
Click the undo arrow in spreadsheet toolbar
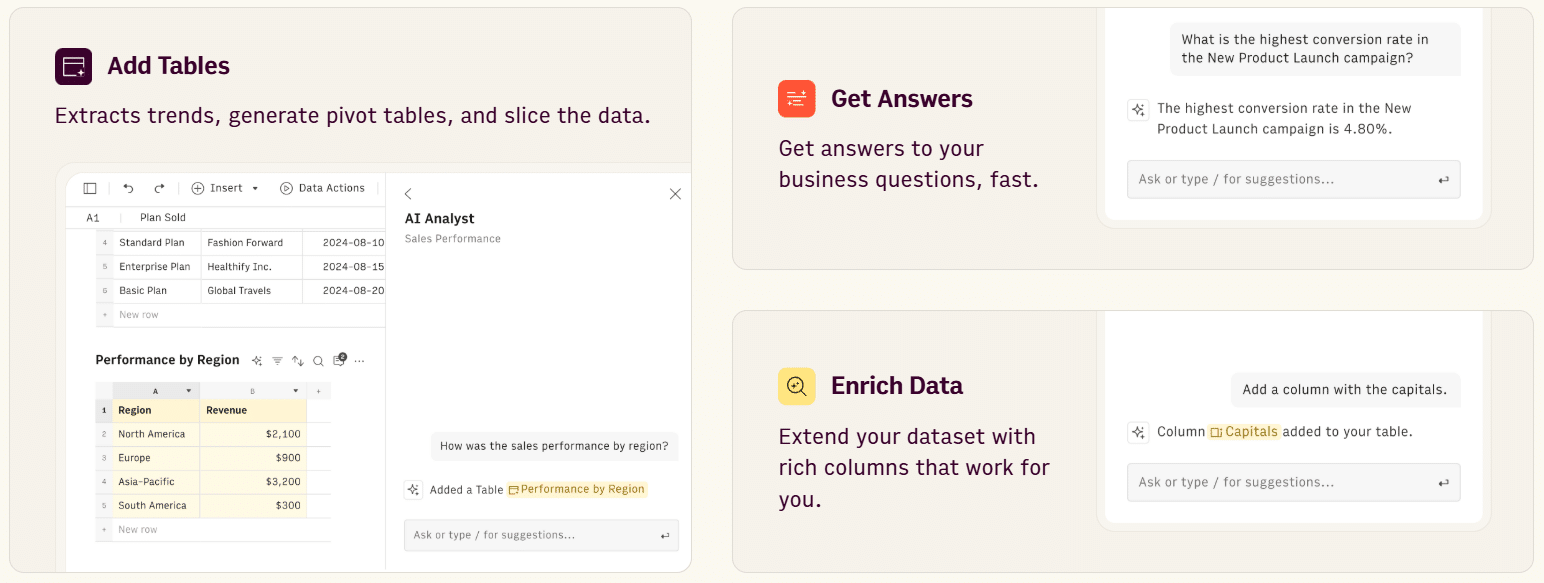point(128,188)
